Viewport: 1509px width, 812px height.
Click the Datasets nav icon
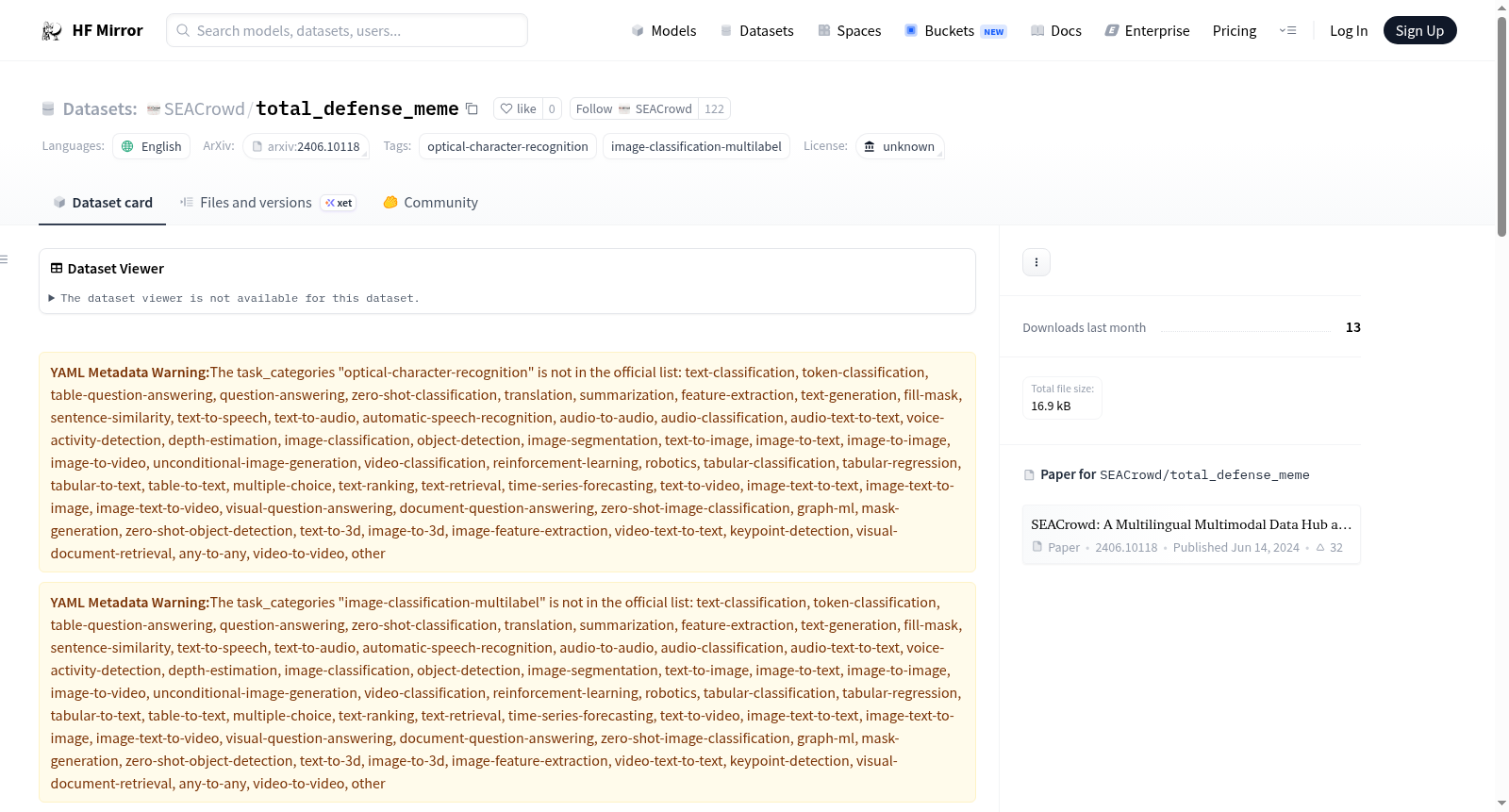726,30
